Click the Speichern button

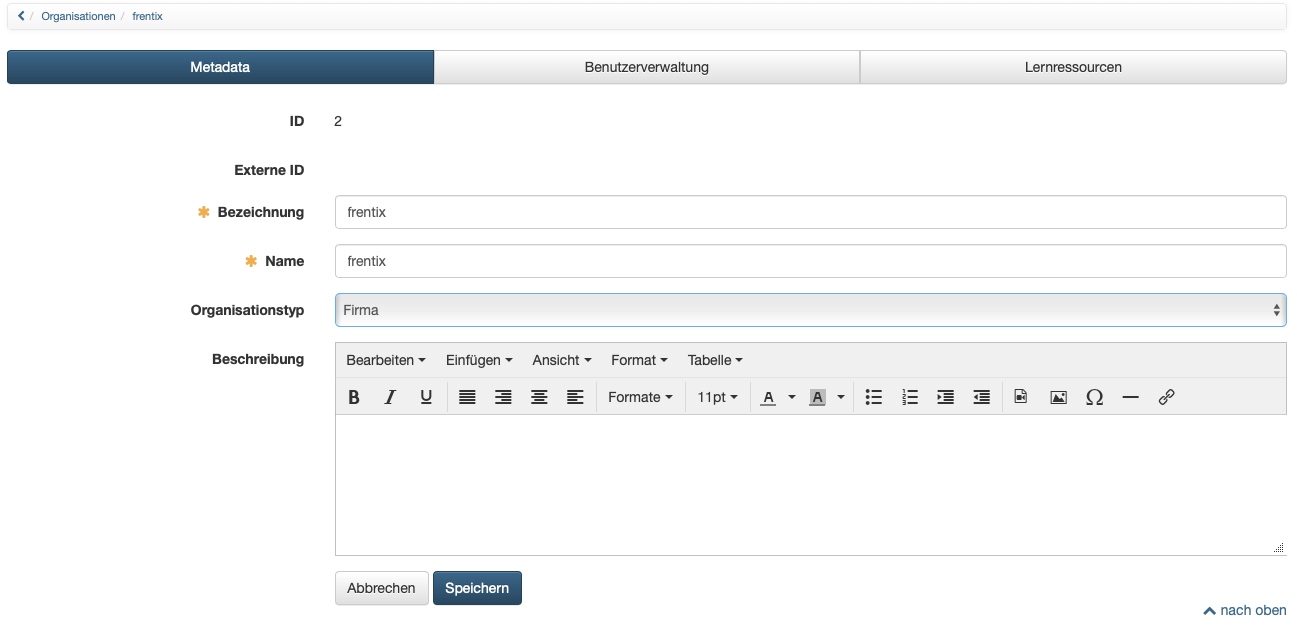477,588
